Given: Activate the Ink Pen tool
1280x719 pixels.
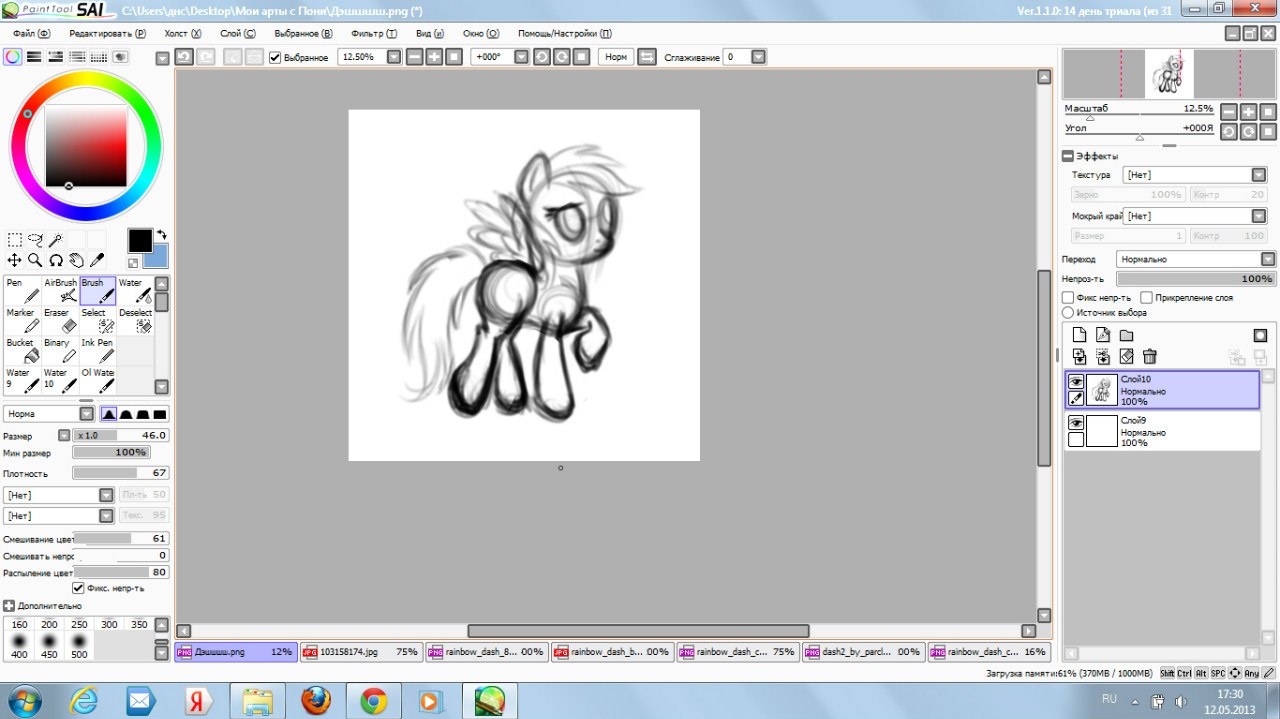Looking at the screenshot, I should coord(98,350).
